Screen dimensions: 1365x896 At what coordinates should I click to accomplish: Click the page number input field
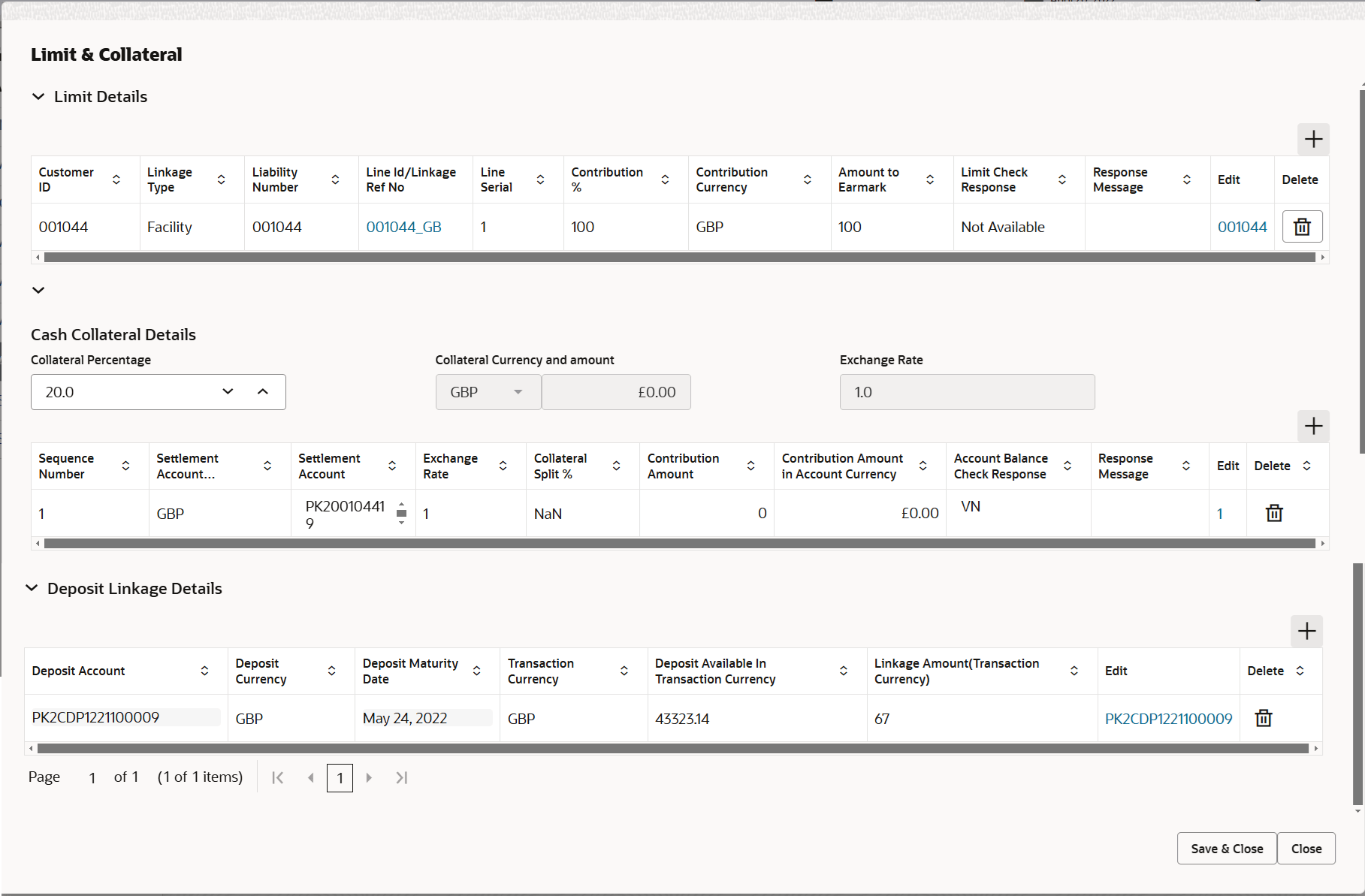pyautogui.click(x=340, y=777)
